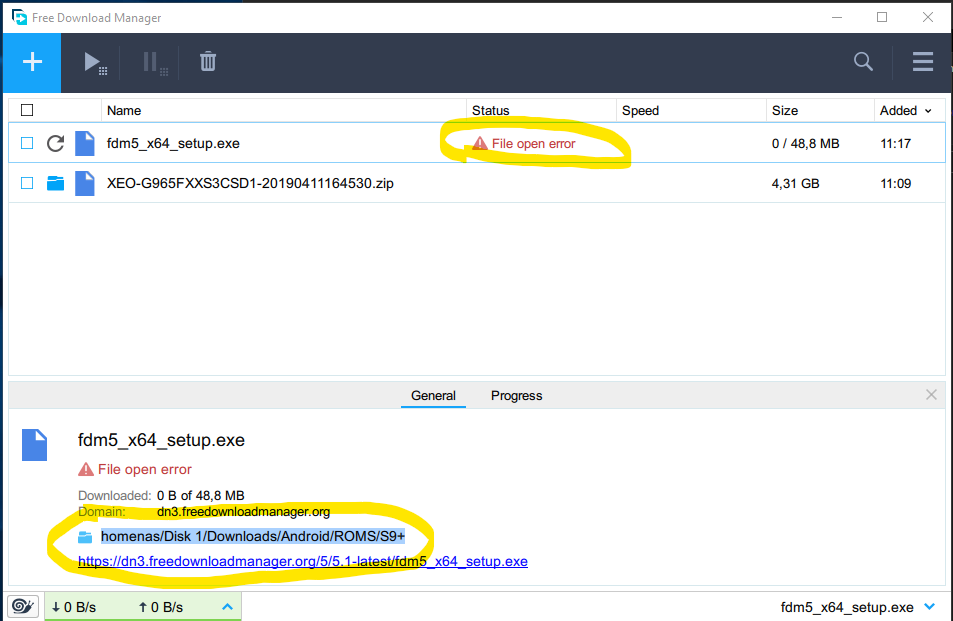Click the 4,31 GB size cell
Image resolution: width=953 pixels, height=621 pixels.
[x=796, y=183]
